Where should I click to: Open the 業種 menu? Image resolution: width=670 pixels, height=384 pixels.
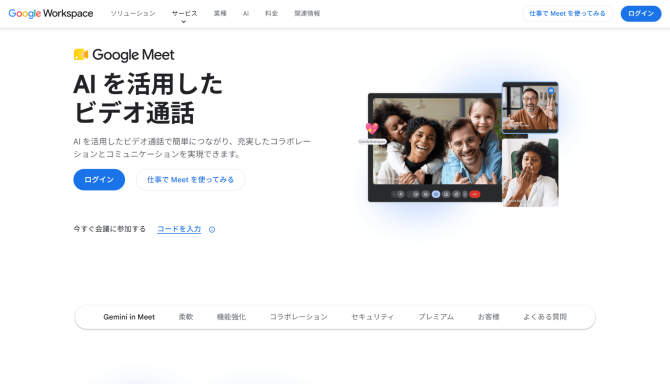pyautogui.click(x=220, y=13)
